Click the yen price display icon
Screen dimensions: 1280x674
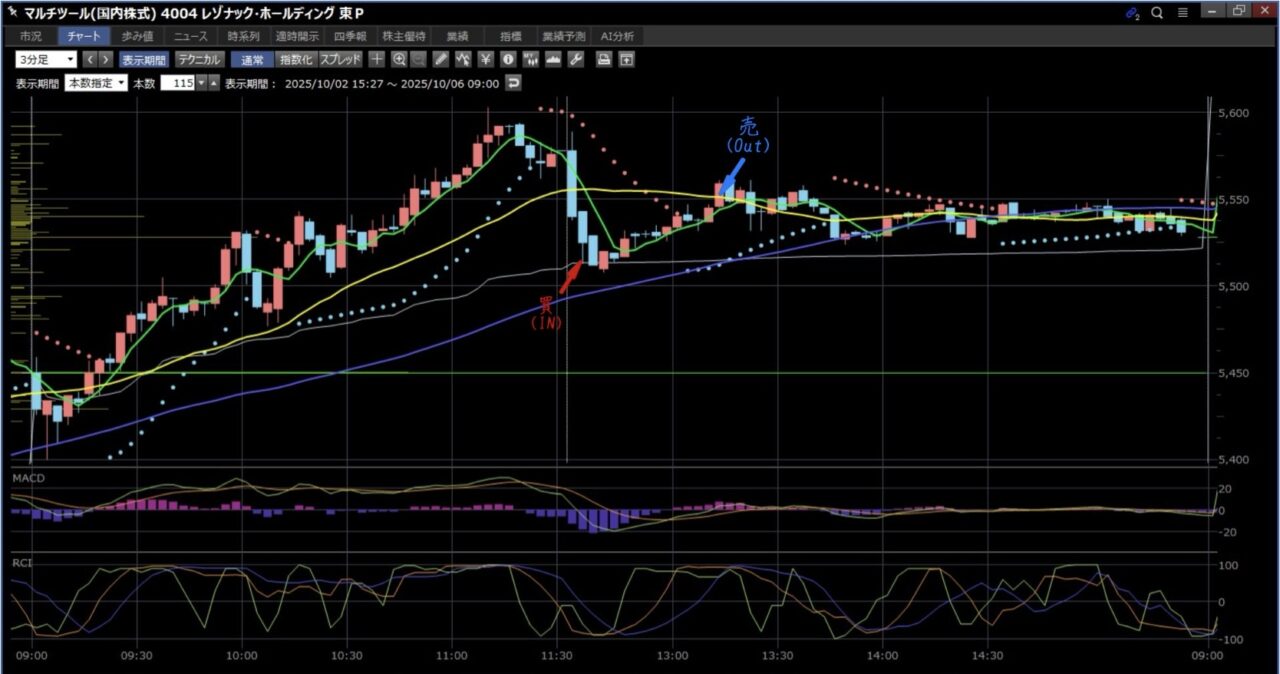(486, 59)
